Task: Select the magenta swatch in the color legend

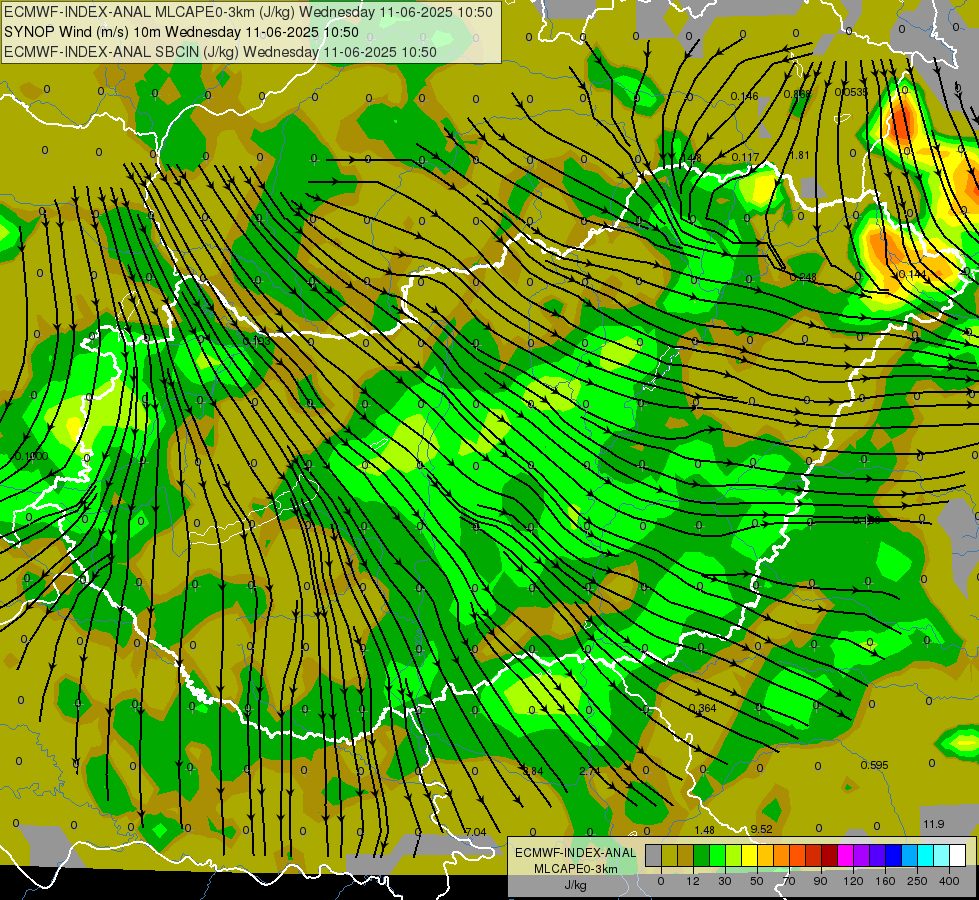Action: pos(846,855)
